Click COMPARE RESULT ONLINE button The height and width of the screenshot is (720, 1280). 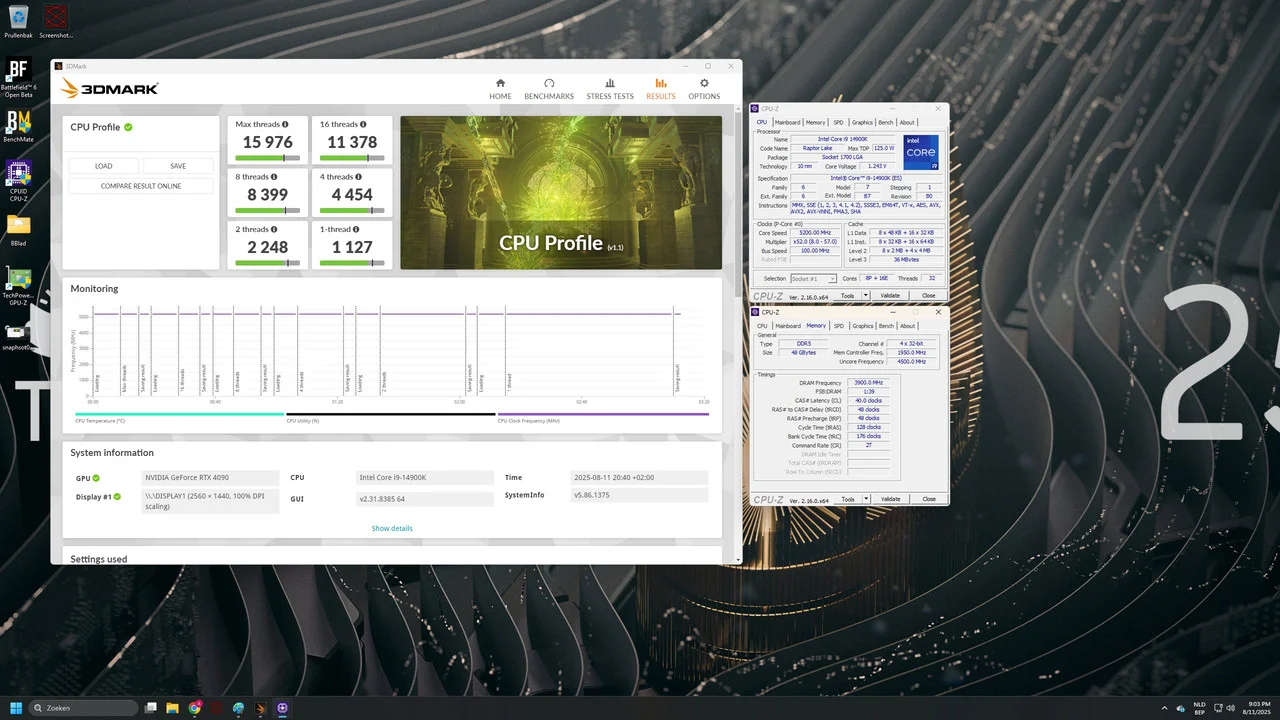[x=141, y=186]
